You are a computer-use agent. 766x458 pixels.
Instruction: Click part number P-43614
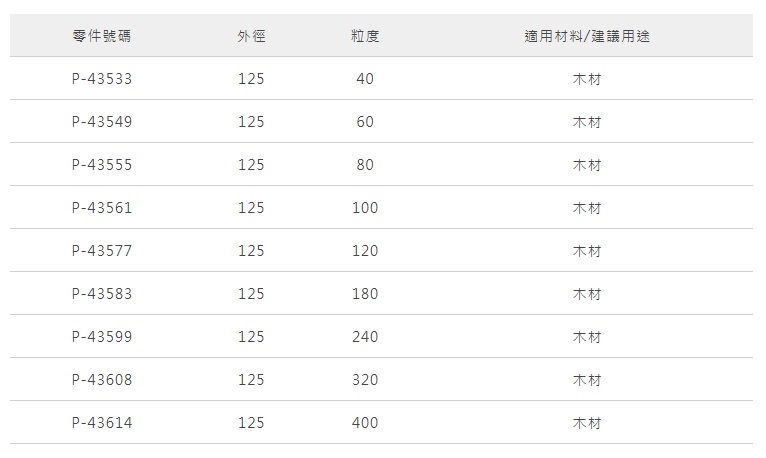(102, 423)
